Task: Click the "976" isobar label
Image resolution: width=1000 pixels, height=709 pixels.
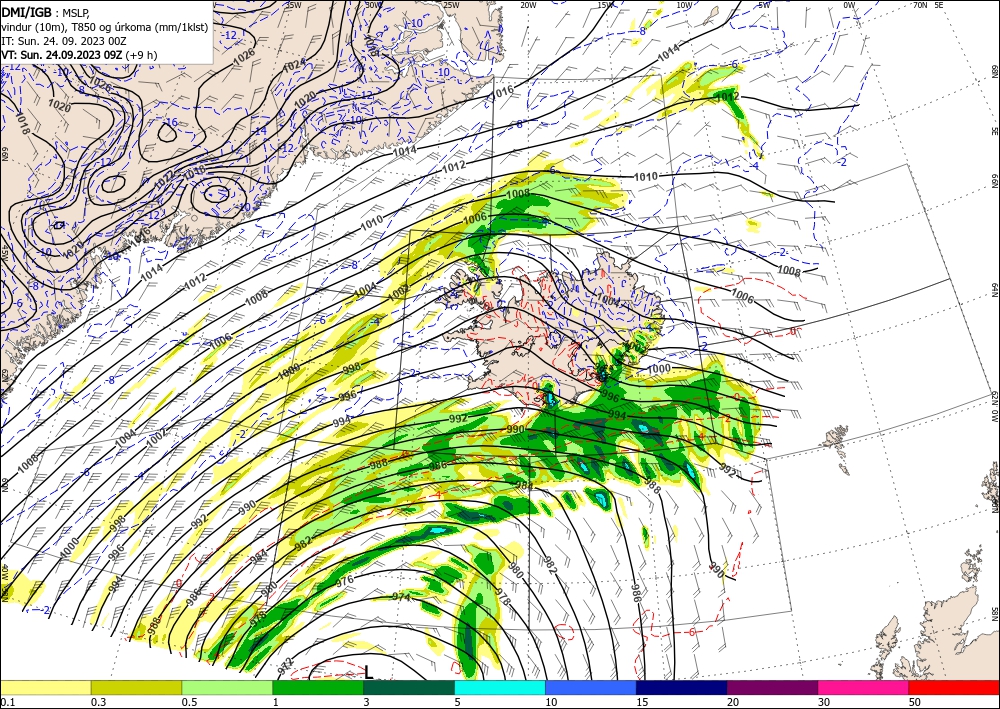Action: [344, 581]
